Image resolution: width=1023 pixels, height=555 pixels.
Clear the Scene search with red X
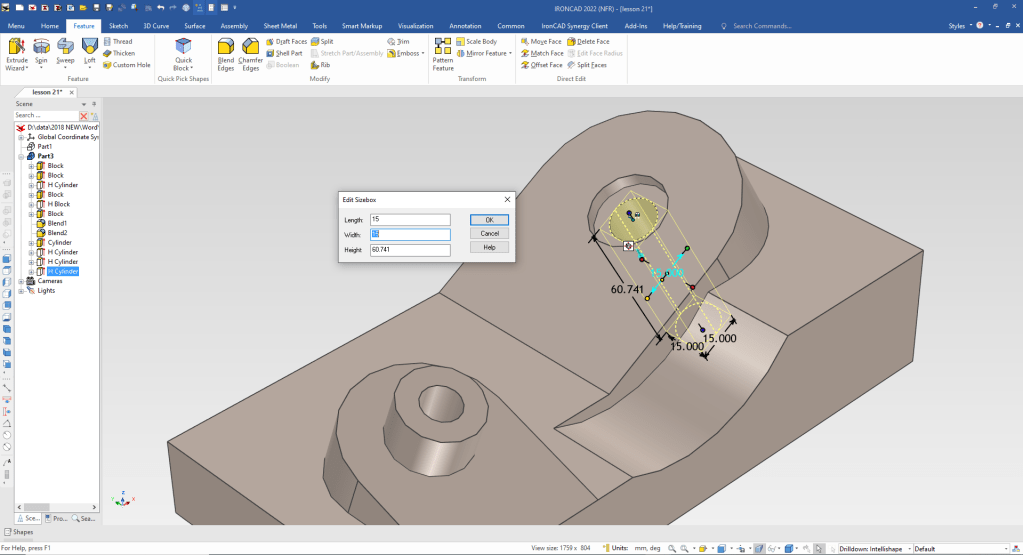tap(84, 116)
